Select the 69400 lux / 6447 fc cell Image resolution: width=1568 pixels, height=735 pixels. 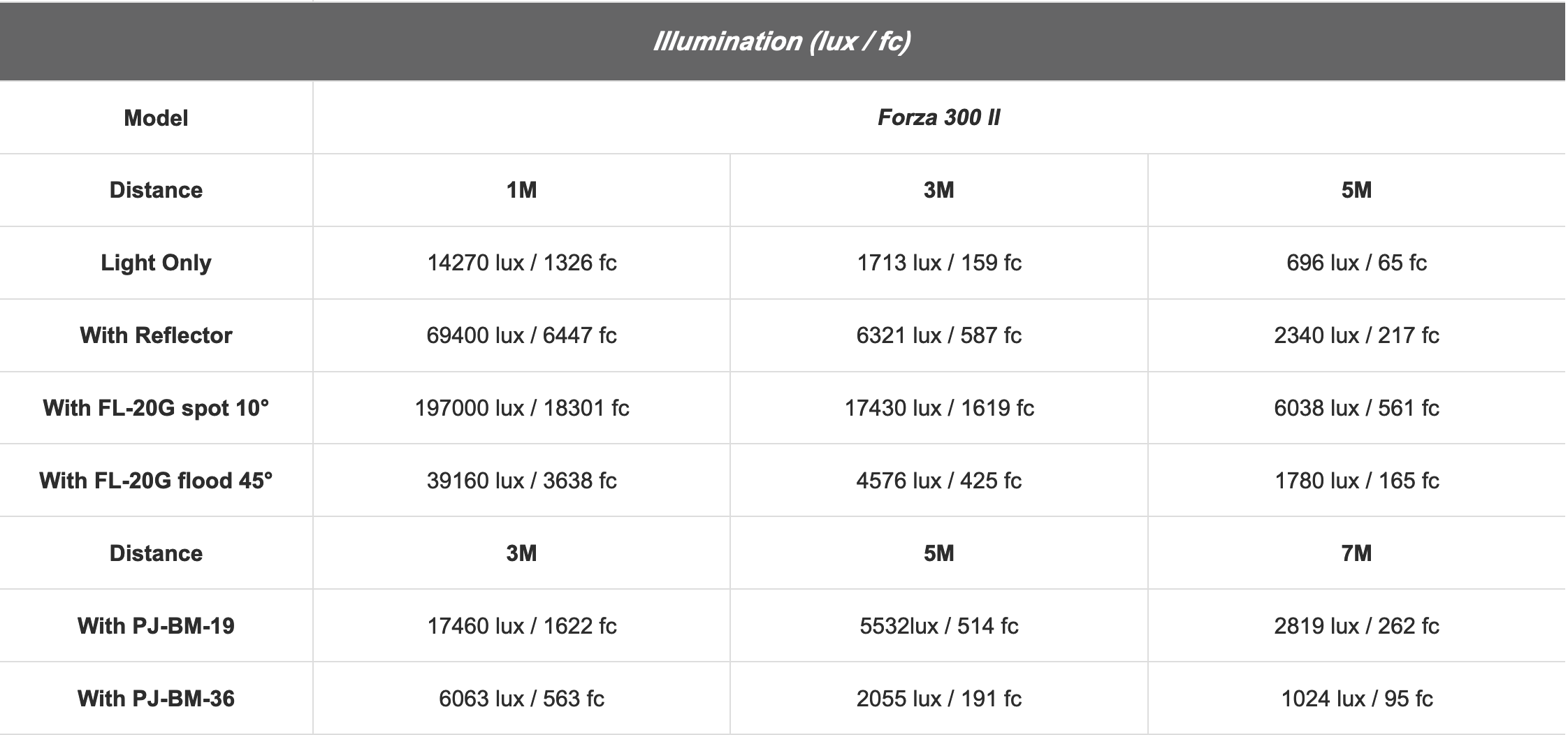(x=521, y=335)
